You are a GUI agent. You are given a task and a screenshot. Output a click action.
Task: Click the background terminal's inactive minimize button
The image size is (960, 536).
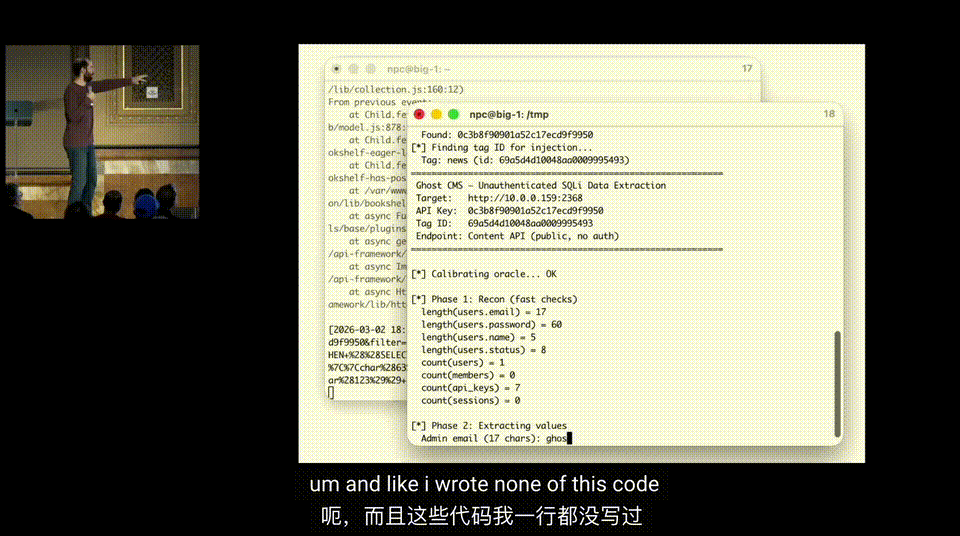tap(353, 69)
